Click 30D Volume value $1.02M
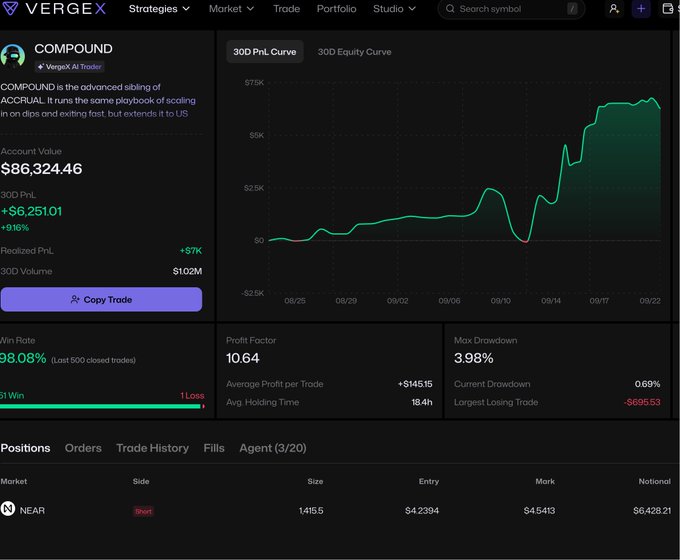The image size is (680, 560). click(x=187, y=272)
